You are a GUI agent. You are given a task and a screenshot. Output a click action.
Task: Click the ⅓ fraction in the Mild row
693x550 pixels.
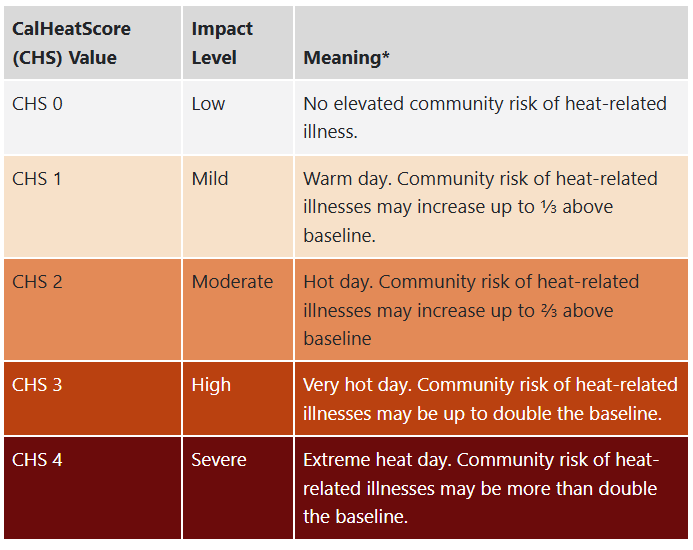pos(551,207)
